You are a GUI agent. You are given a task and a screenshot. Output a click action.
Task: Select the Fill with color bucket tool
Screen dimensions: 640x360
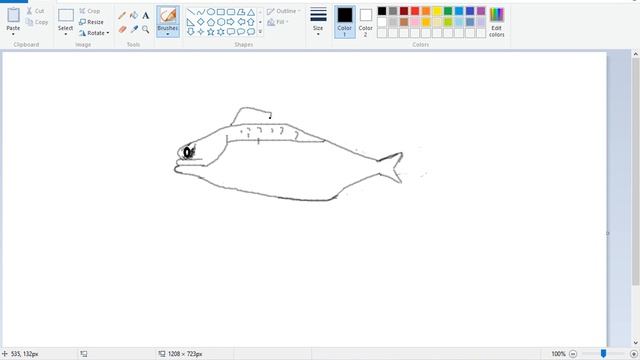coord(134,16)
